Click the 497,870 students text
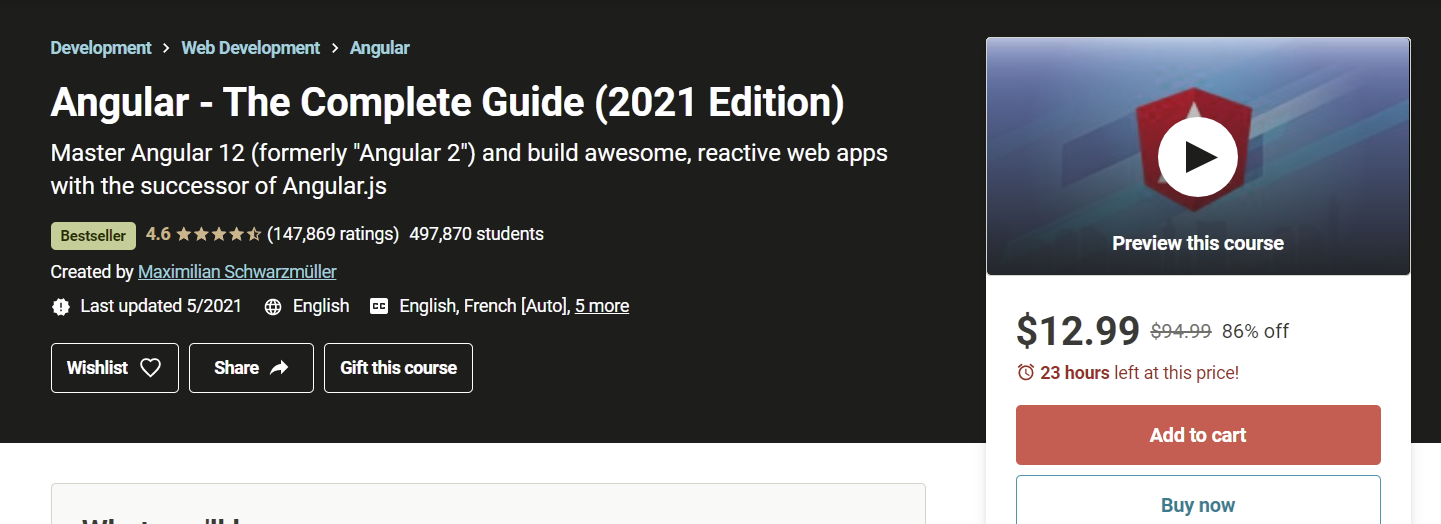This screenshot has height=524, width=1441. tap(477, 234)
